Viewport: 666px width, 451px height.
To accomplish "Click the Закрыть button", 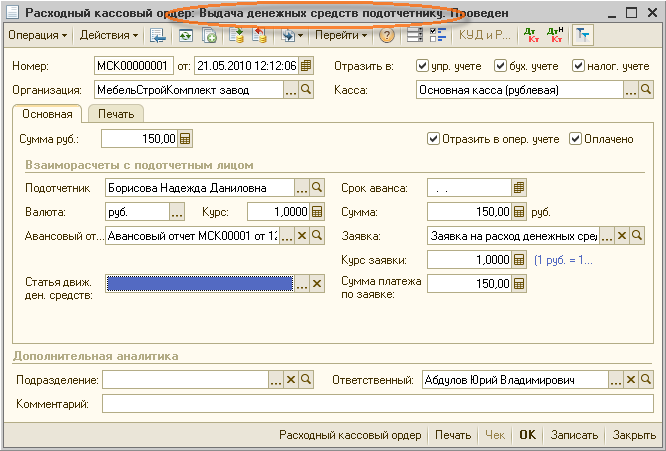I will tap(634, 435).
